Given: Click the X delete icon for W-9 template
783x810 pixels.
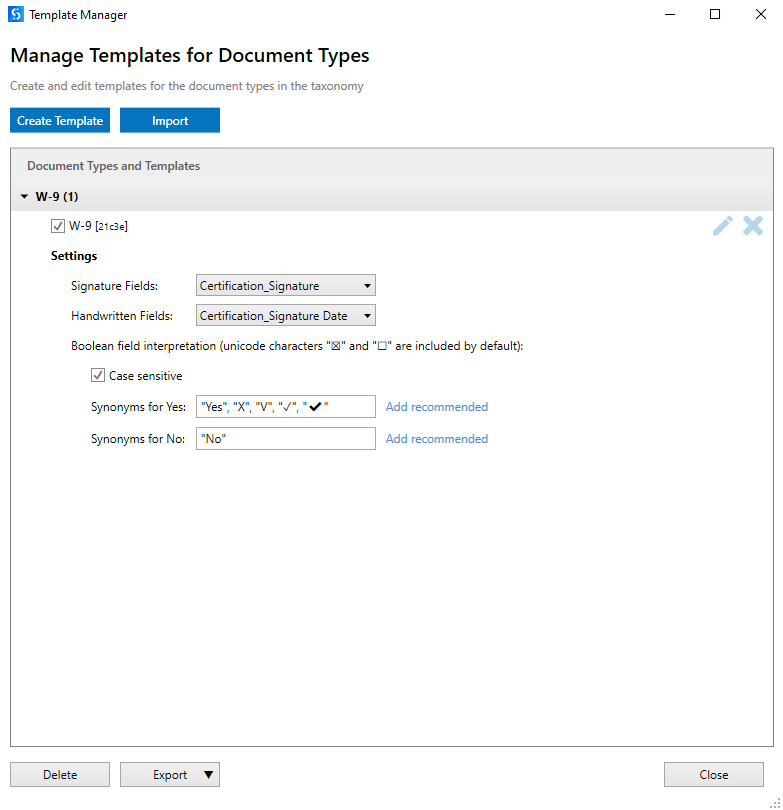Looking at the screenshot, I should 753,226.
